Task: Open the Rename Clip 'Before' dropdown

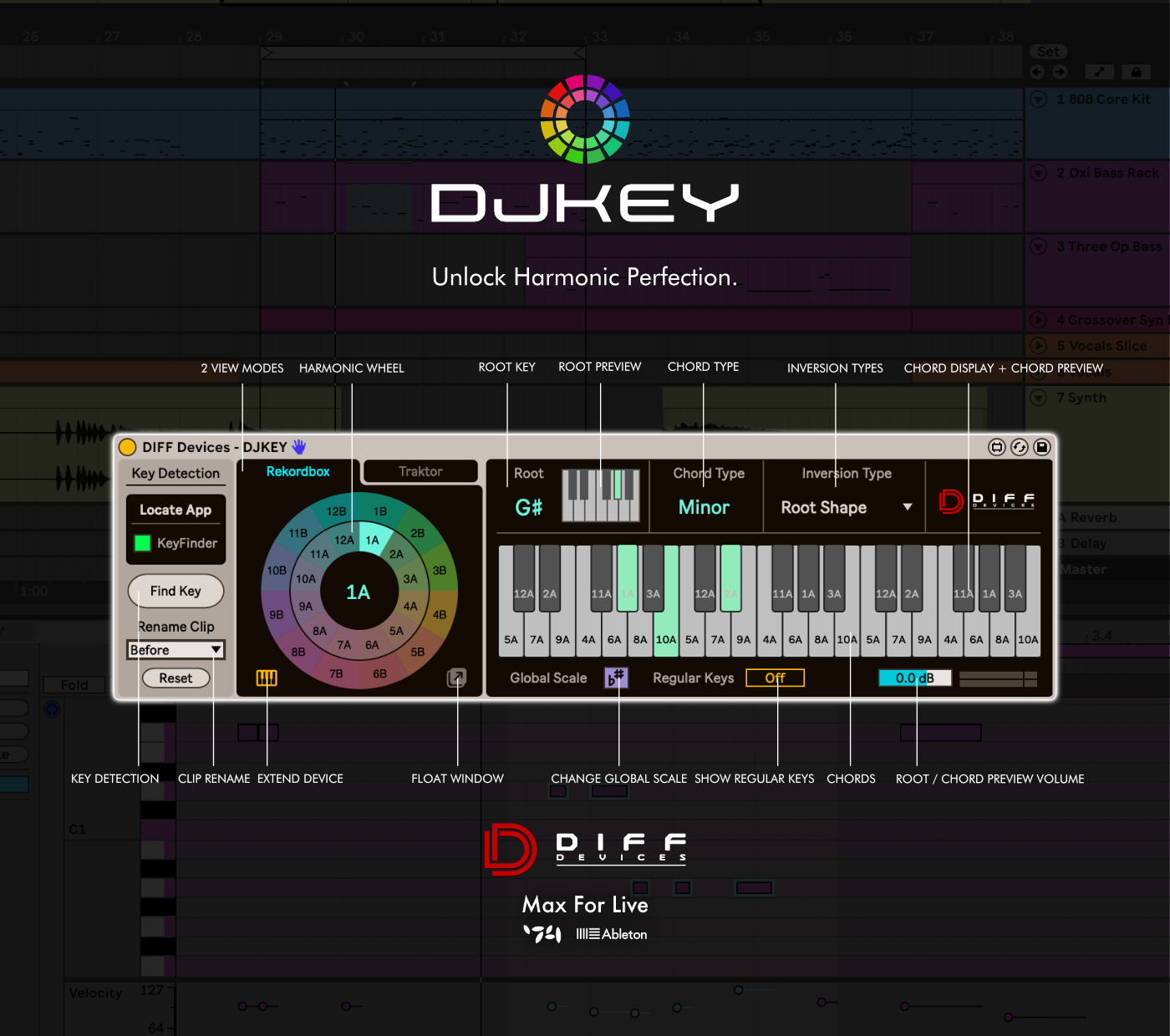Action: point(175,650)
